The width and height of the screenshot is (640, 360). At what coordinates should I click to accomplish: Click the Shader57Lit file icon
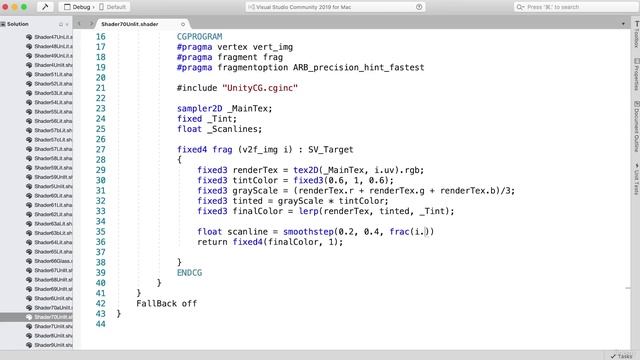29,149
